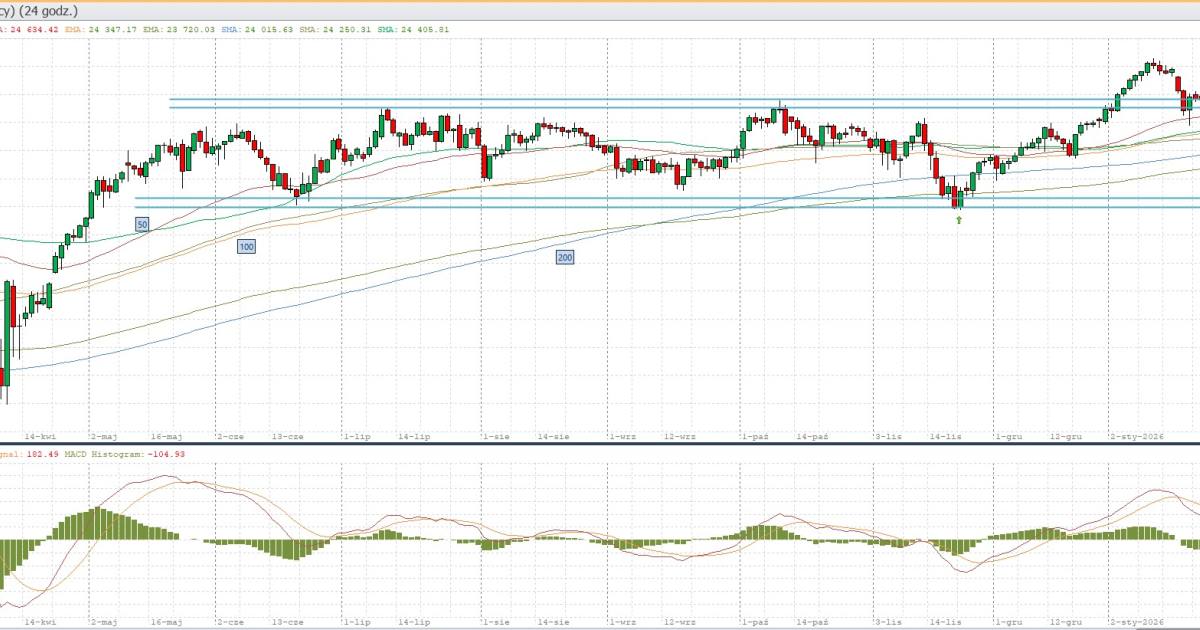This screenshot has height=630, width=1200.
Task: Click "16-maj" on the bottom MACD date axis
Action: pos(167,621)
